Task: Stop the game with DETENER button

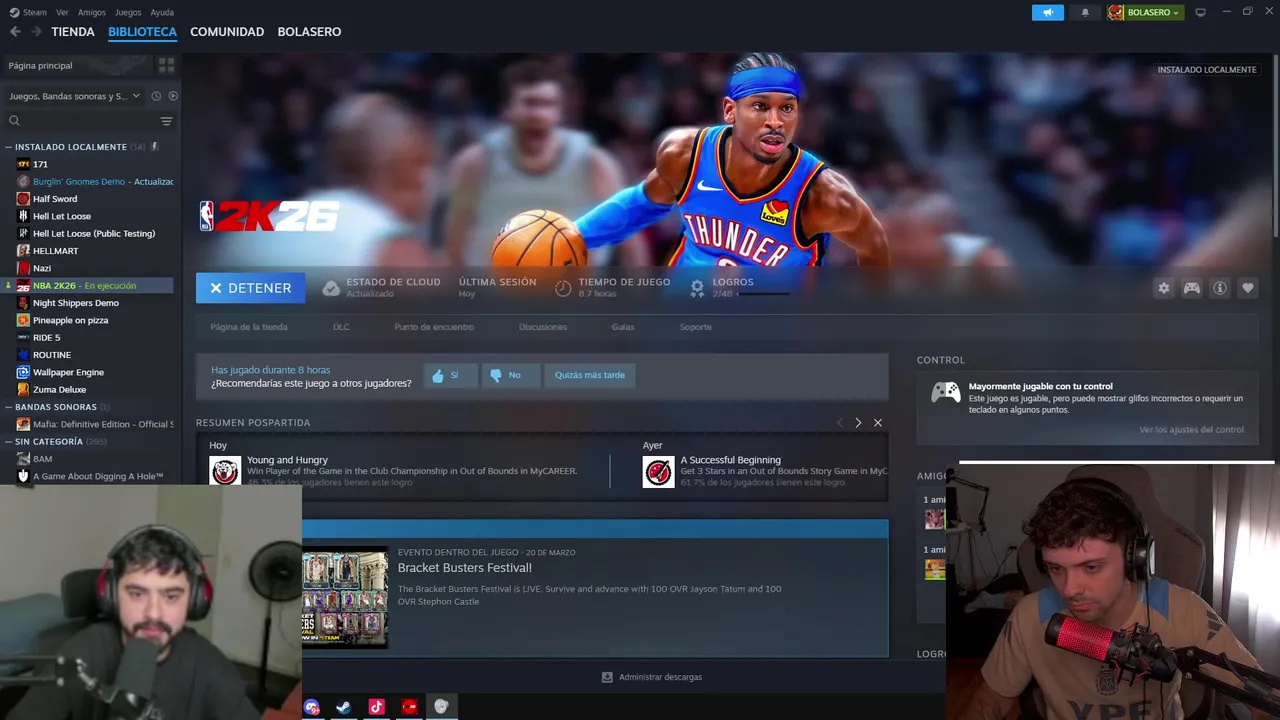Action: coord(250,288)
